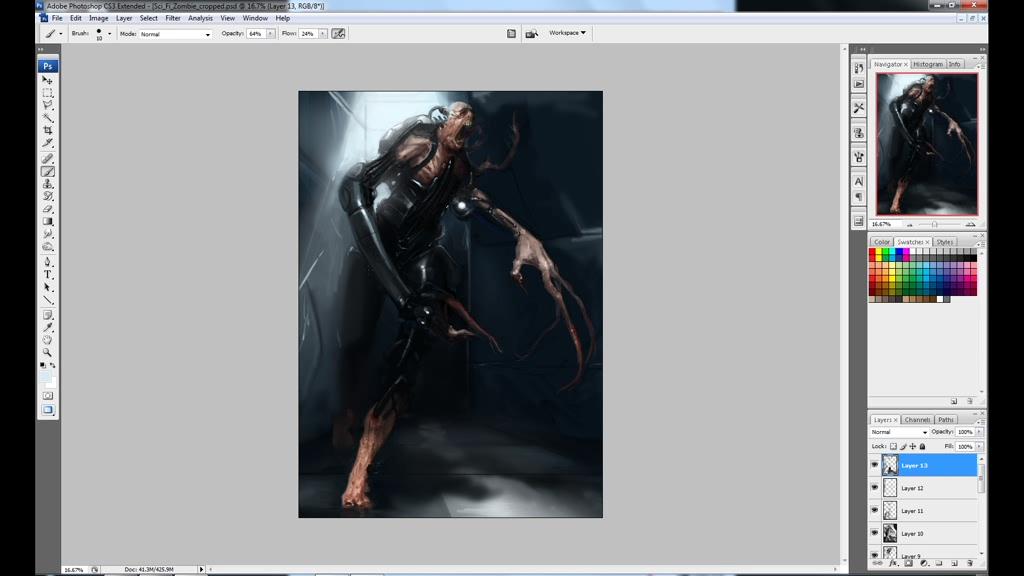Screen dimensions: 1024x576
Task: Switch to the Paths tab
Action: pyautogui.click(x=945, y=420)
